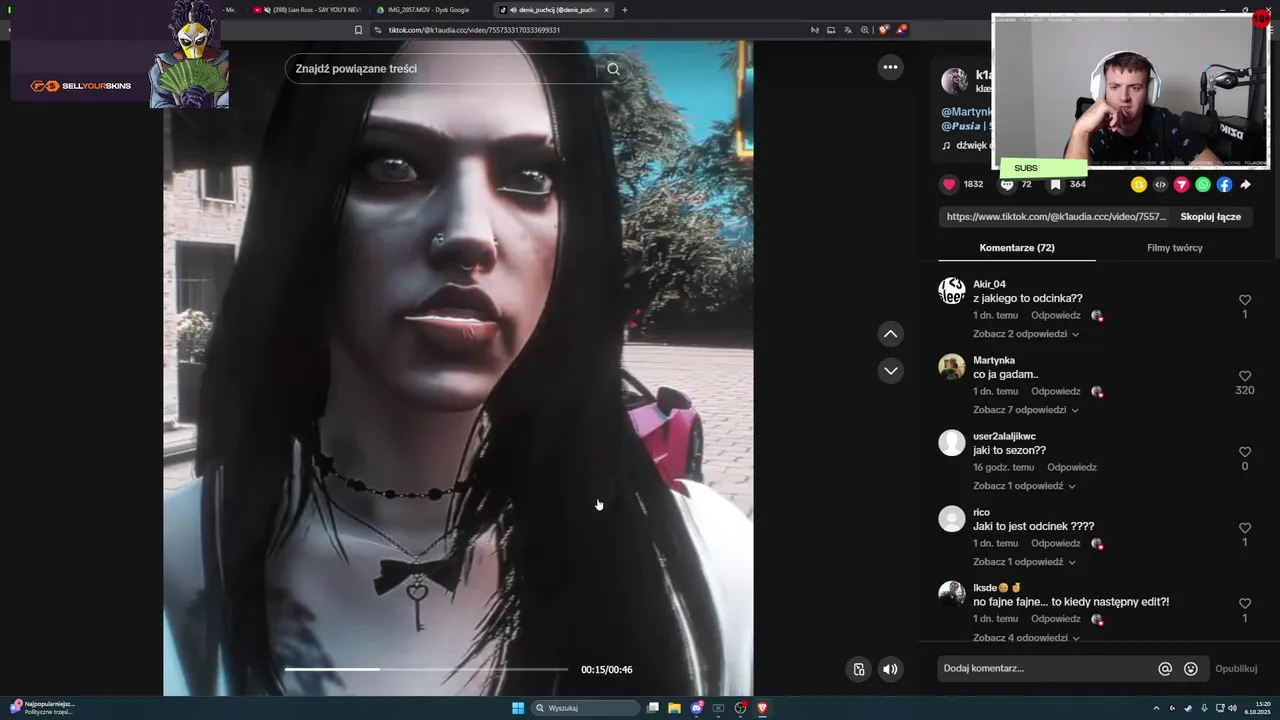Switch to the Filmy twórcy tab
This screenshot has height=720, width=1280.
click(1175, 248)
